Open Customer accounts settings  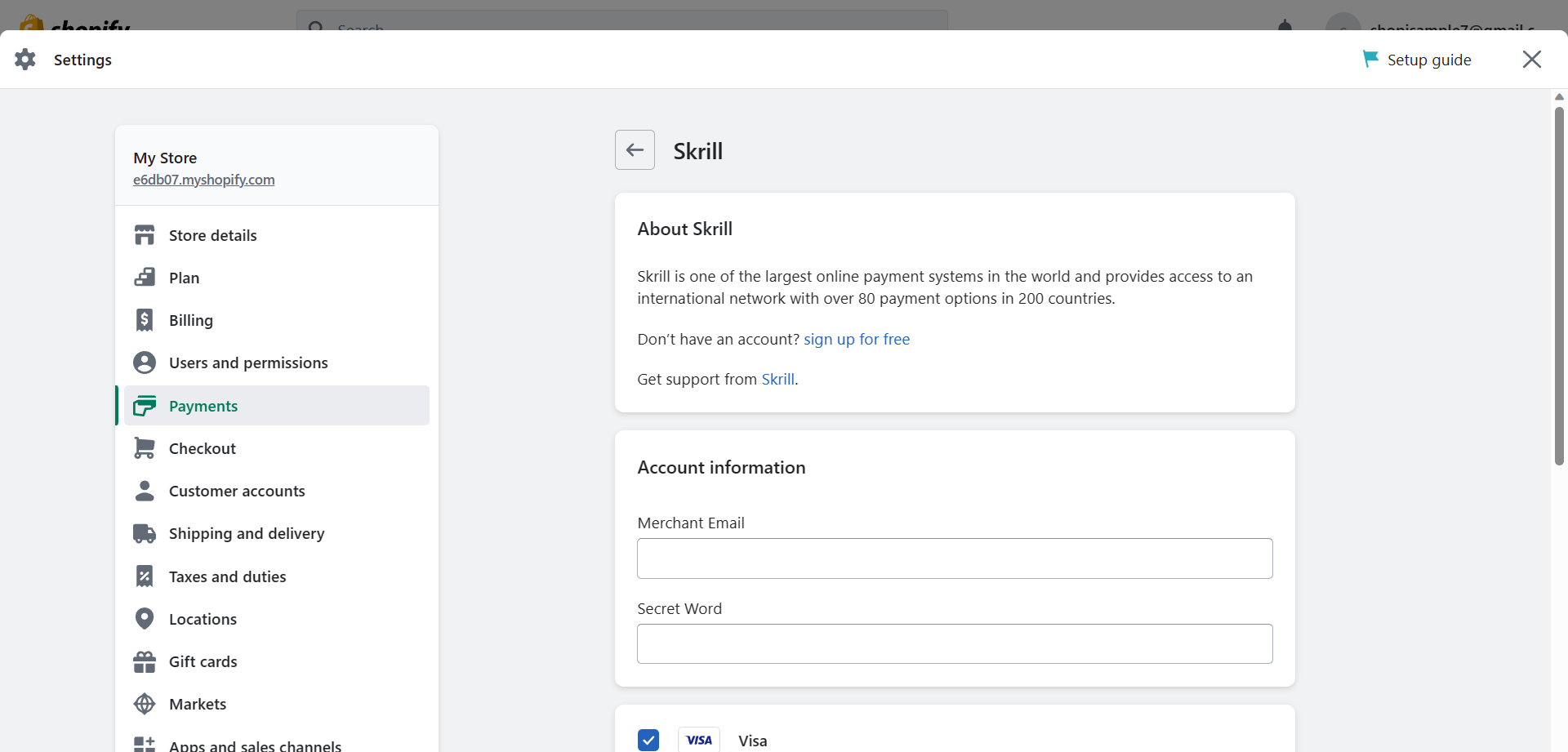click(276, 491)
